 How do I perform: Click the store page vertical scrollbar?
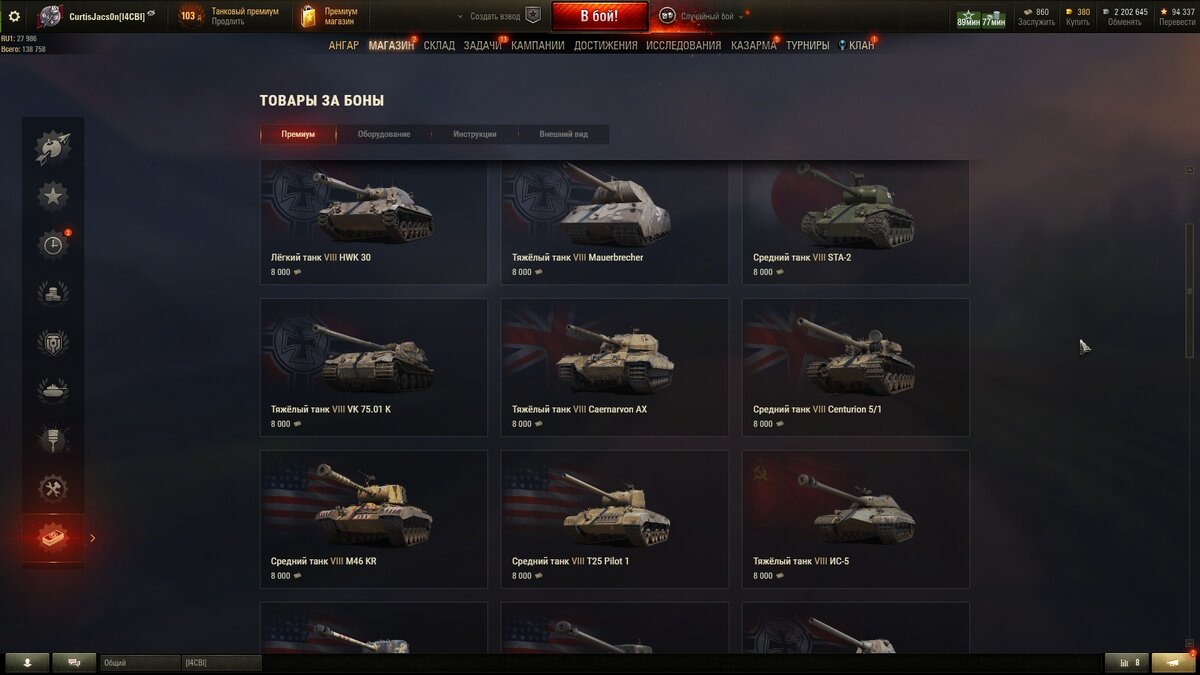(1190, 290)
